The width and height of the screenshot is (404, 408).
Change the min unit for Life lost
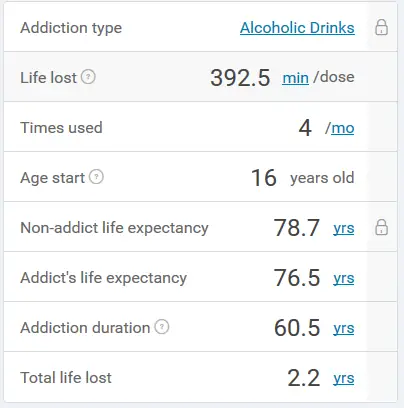295,78
